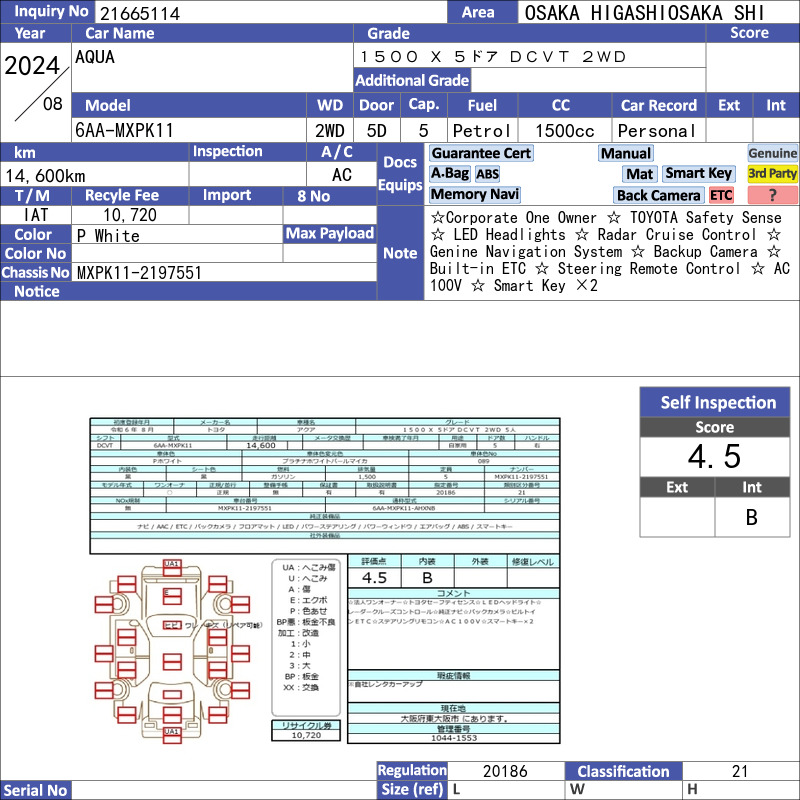Click chassis number MXPK11-2197551
This screenshot has width=800, height=800.
point(139,272)
